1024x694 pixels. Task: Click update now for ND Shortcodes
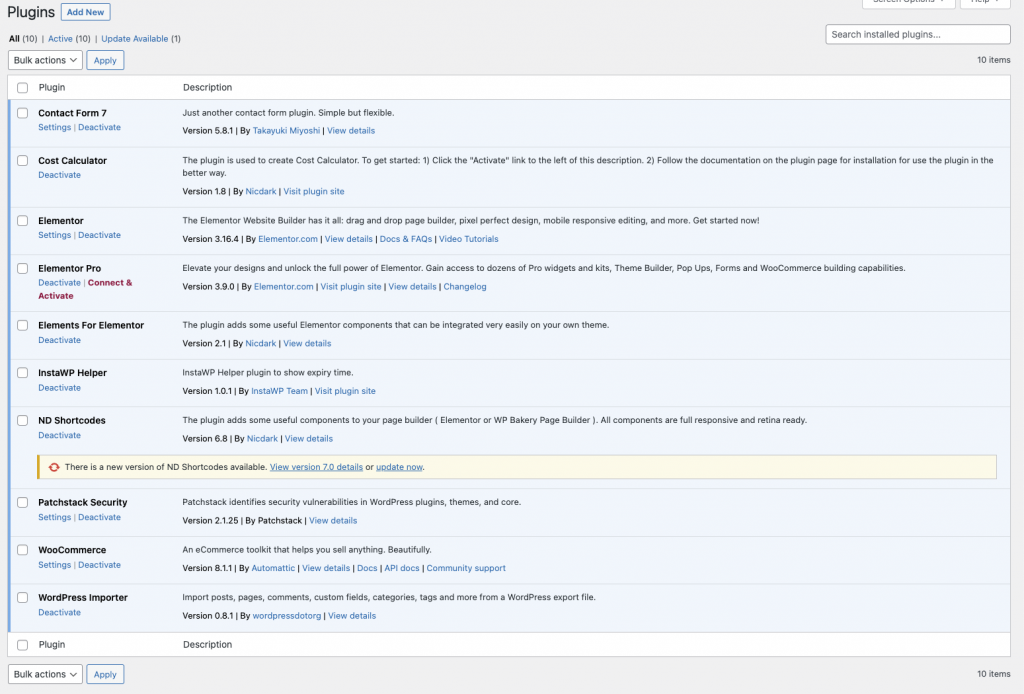(399, 467)
